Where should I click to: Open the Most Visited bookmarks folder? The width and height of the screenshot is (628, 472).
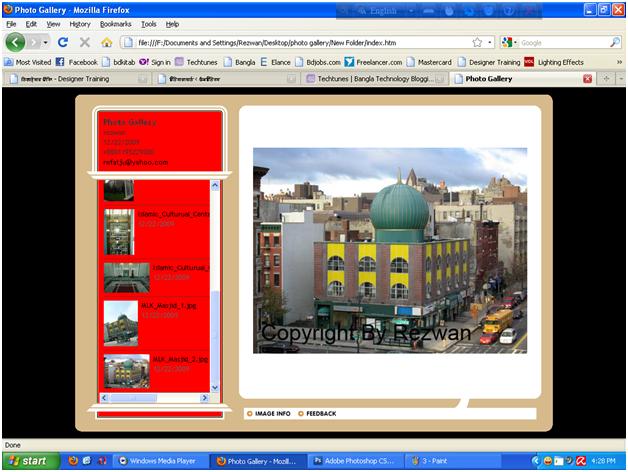28,62
